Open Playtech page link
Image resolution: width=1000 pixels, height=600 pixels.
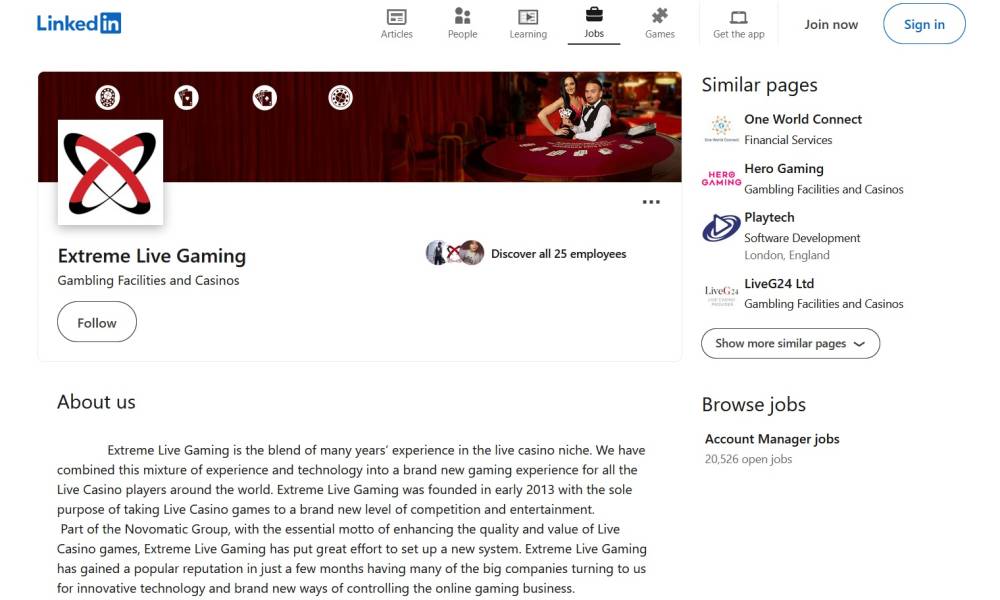[769, 217]
